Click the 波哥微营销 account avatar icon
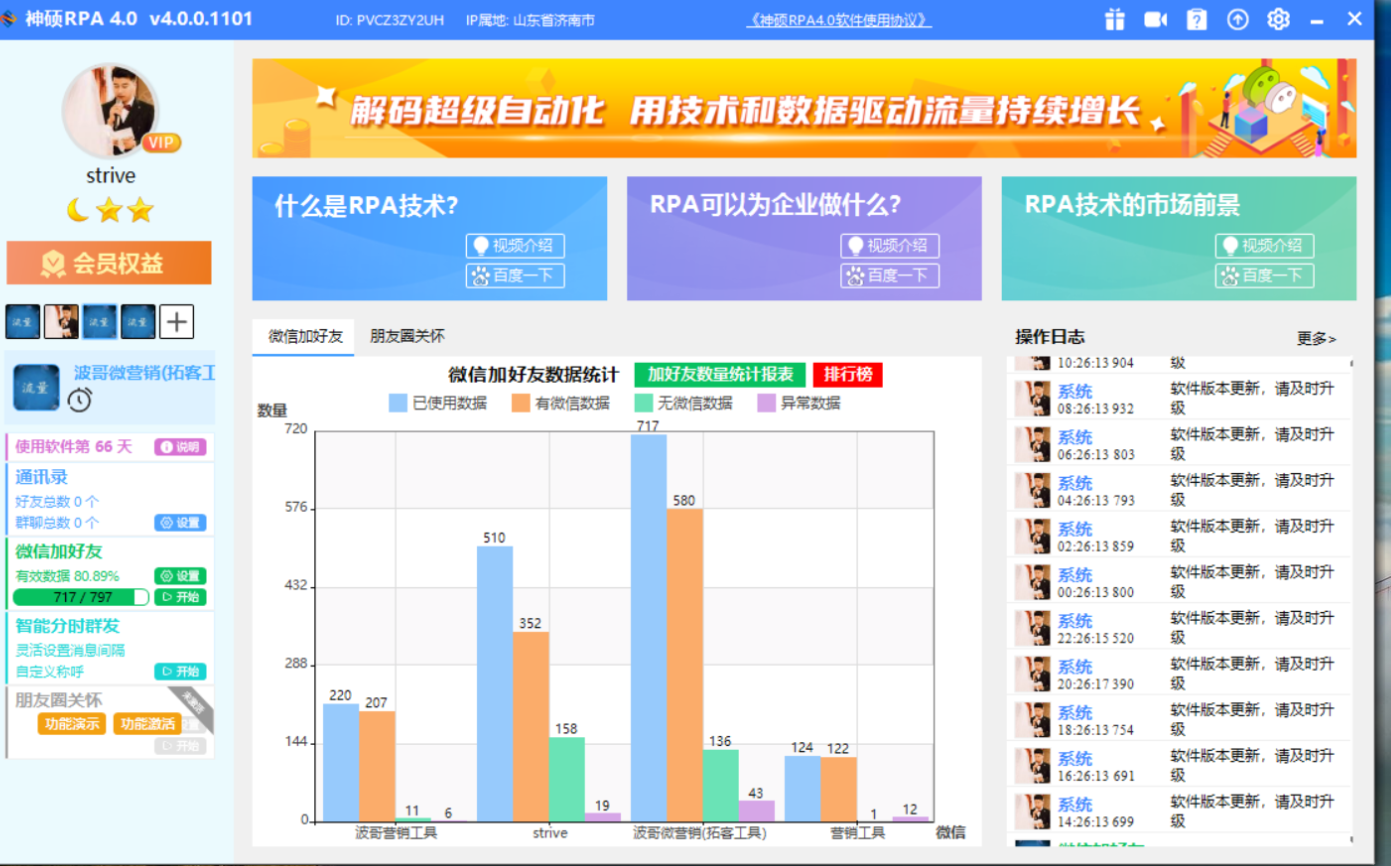1391x866 pixels. 36,387
